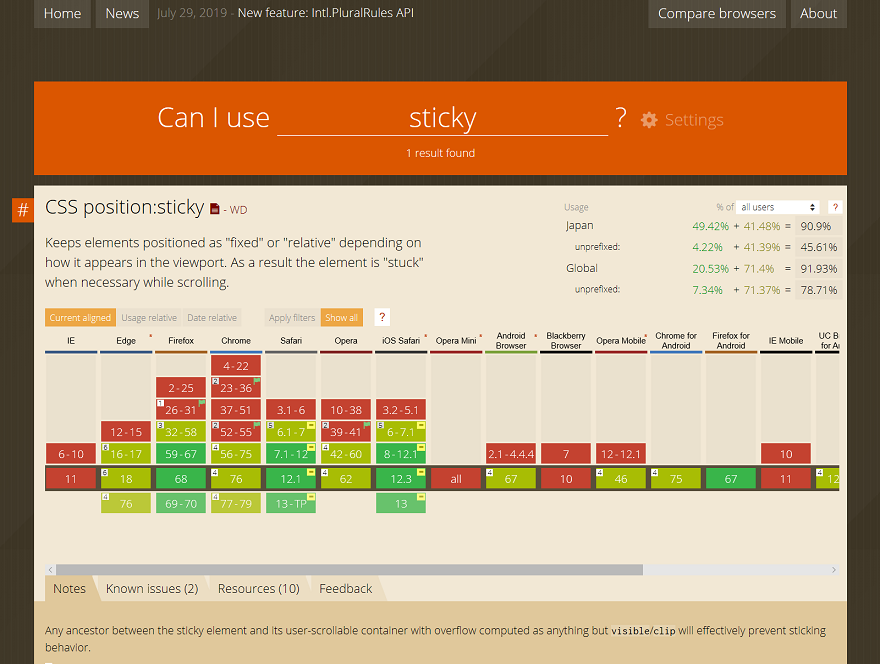Open Settings via the gear icon
The width and height of the screenshot is (880, 664).
[x=649, y=119]
